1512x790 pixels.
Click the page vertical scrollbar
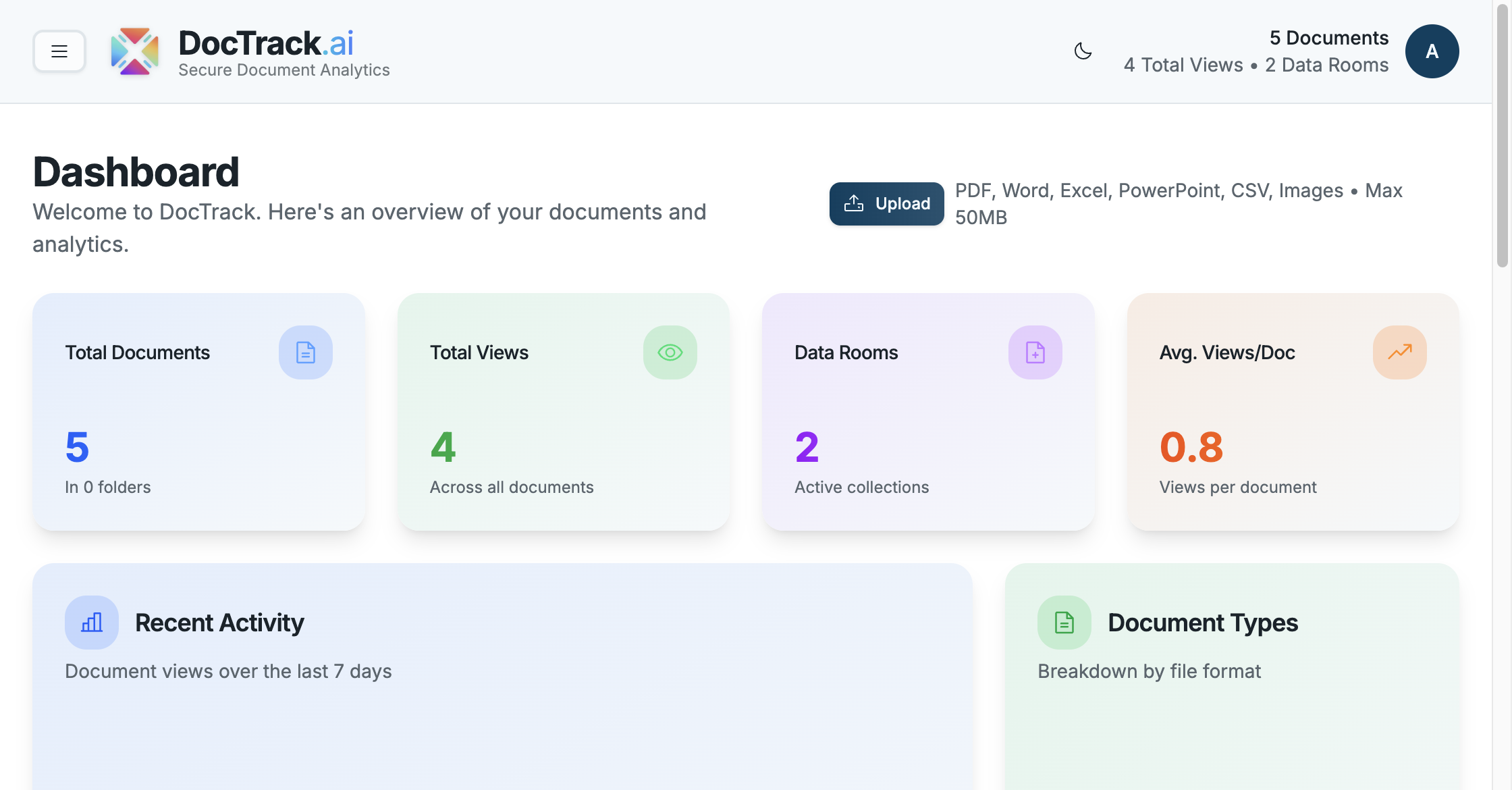coord(1502,135)
